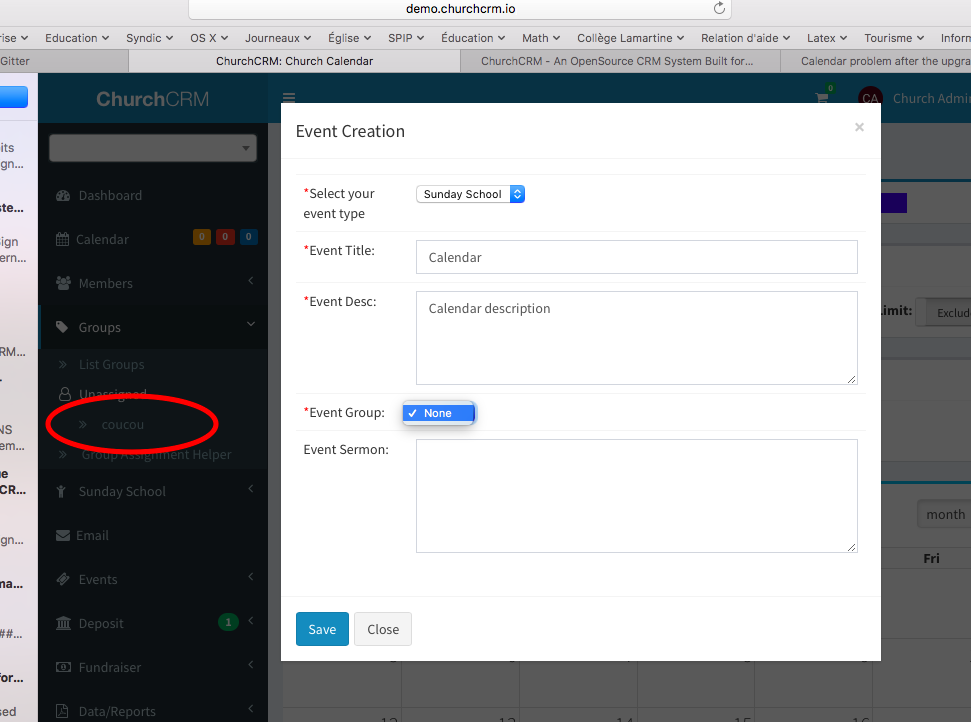Click the blue Calendar badge
971x722 pixels.
[x=248, y=237]
